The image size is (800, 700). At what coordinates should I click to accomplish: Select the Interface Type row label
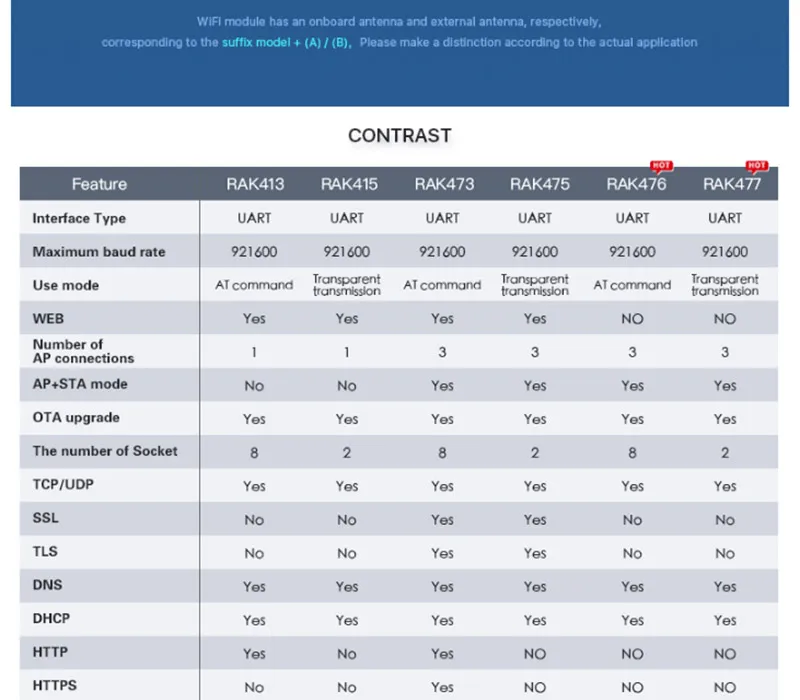(79, 218)
